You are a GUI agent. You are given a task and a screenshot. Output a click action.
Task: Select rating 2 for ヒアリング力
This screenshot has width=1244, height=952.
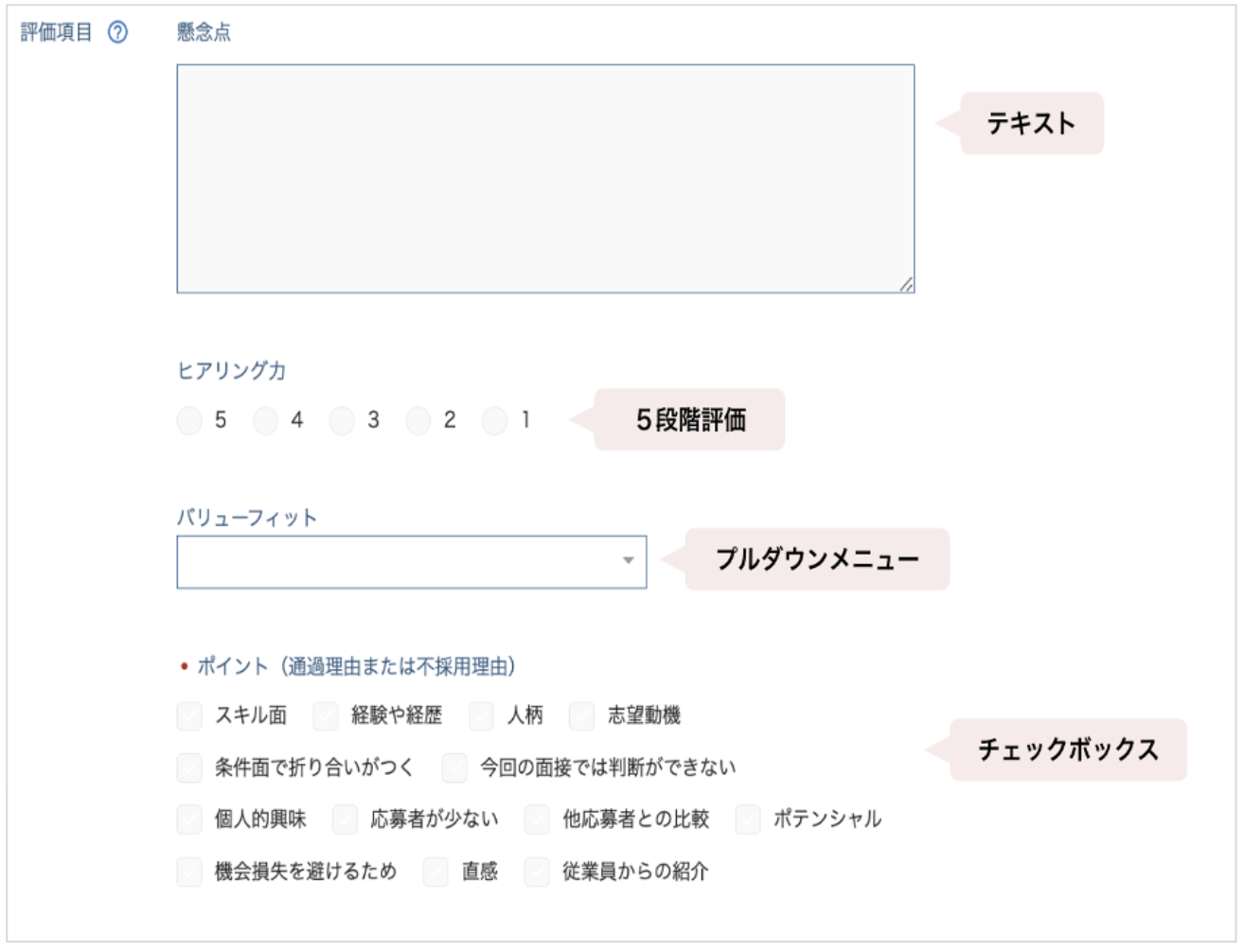pyautogui.click(x=418, y=420)
